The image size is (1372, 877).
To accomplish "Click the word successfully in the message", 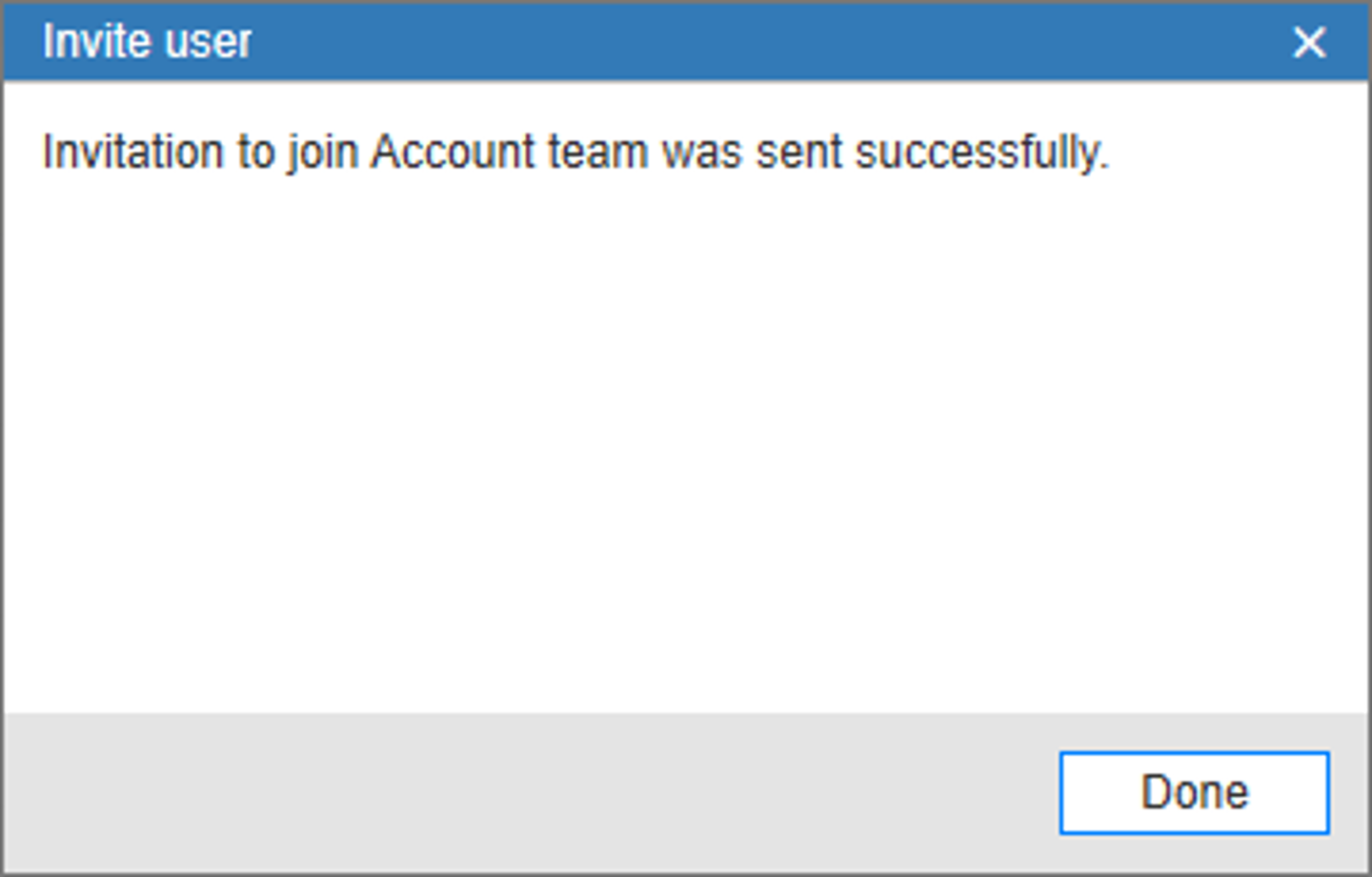I will coord(981,153).
